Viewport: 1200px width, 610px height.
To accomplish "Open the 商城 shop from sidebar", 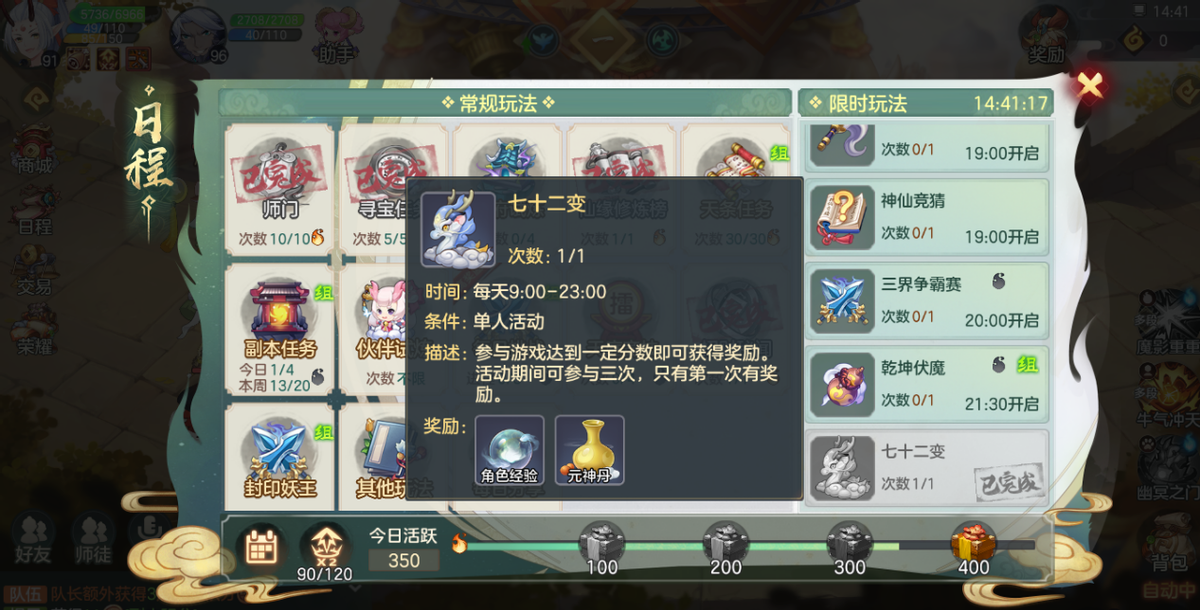I will [35, 152].
